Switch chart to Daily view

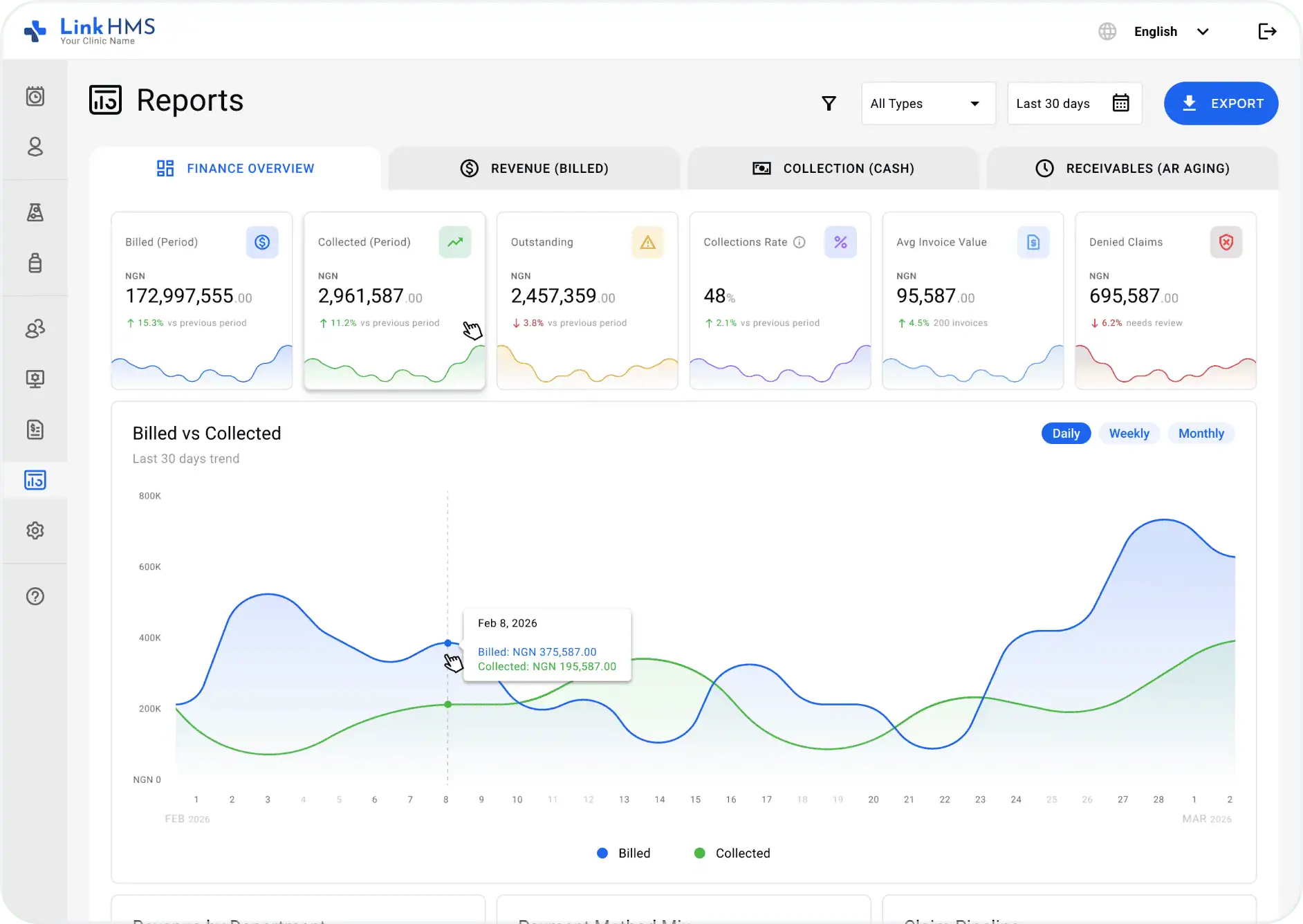click(1065, 434)
